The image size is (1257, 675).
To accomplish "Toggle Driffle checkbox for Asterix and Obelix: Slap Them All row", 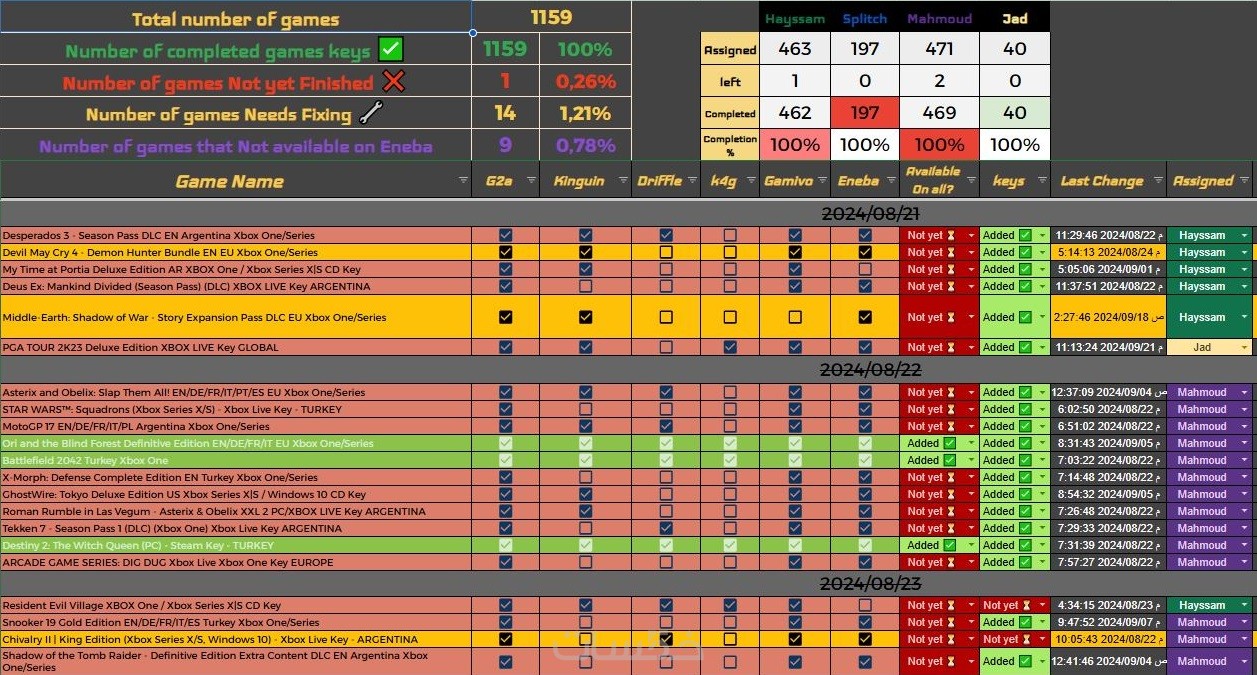I will (x=666, y=392).
